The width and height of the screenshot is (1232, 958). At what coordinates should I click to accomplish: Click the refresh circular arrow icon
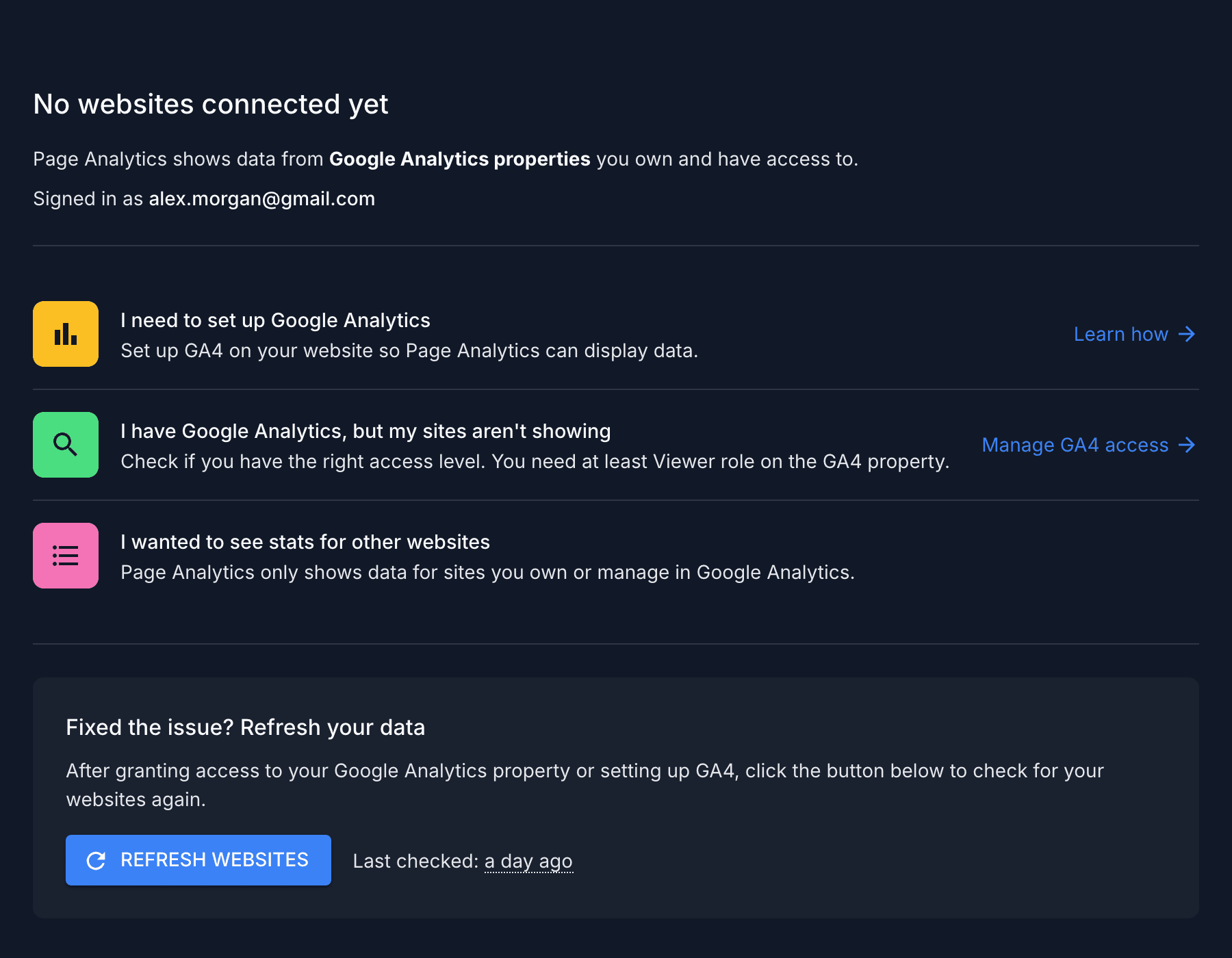coord(96,860)
